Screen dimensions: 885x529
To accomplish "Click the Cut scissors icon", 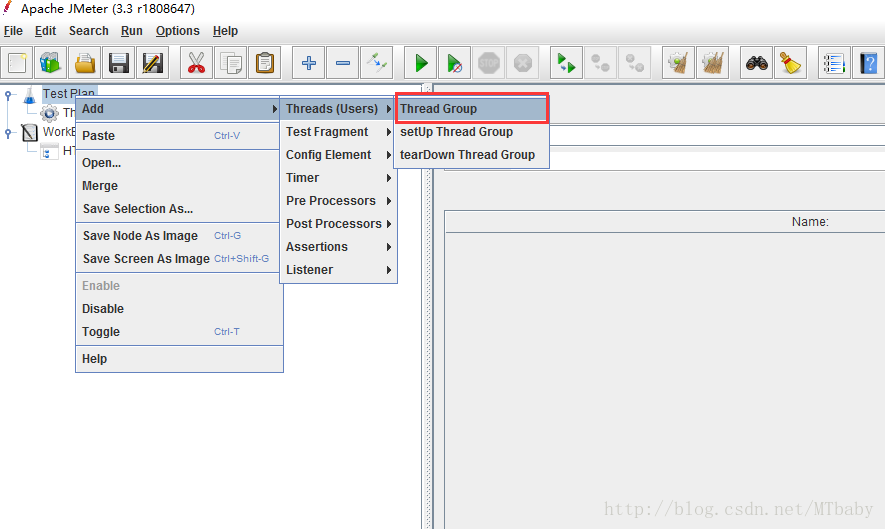I will [196, 63].
